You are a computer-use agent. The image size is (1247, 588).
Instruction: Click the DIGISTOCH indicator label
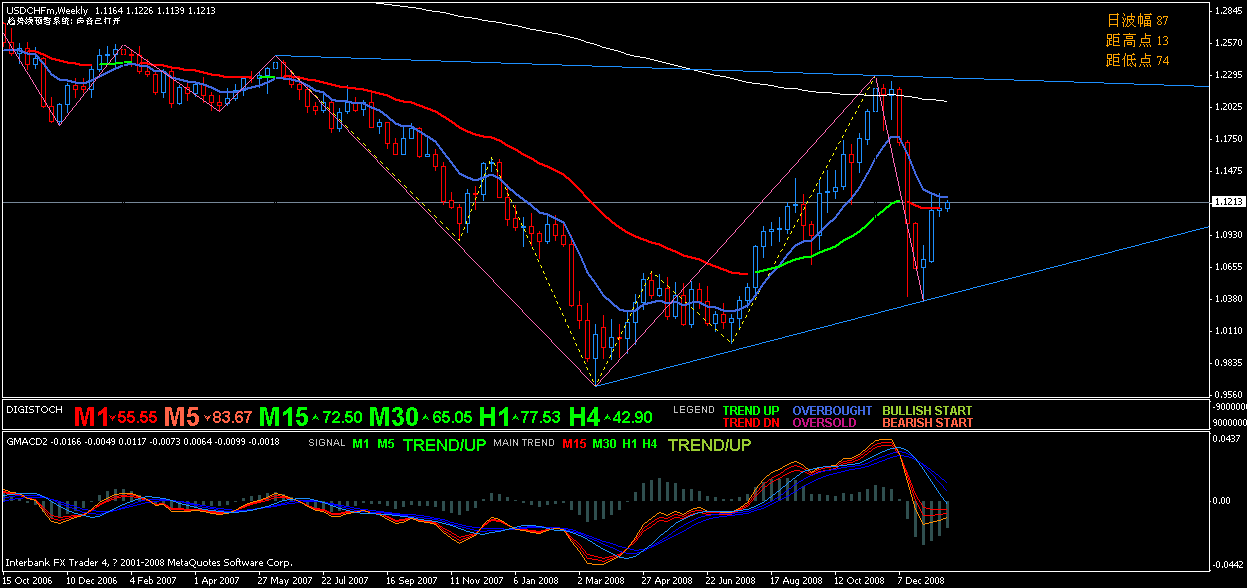click(x=35, y=410)
